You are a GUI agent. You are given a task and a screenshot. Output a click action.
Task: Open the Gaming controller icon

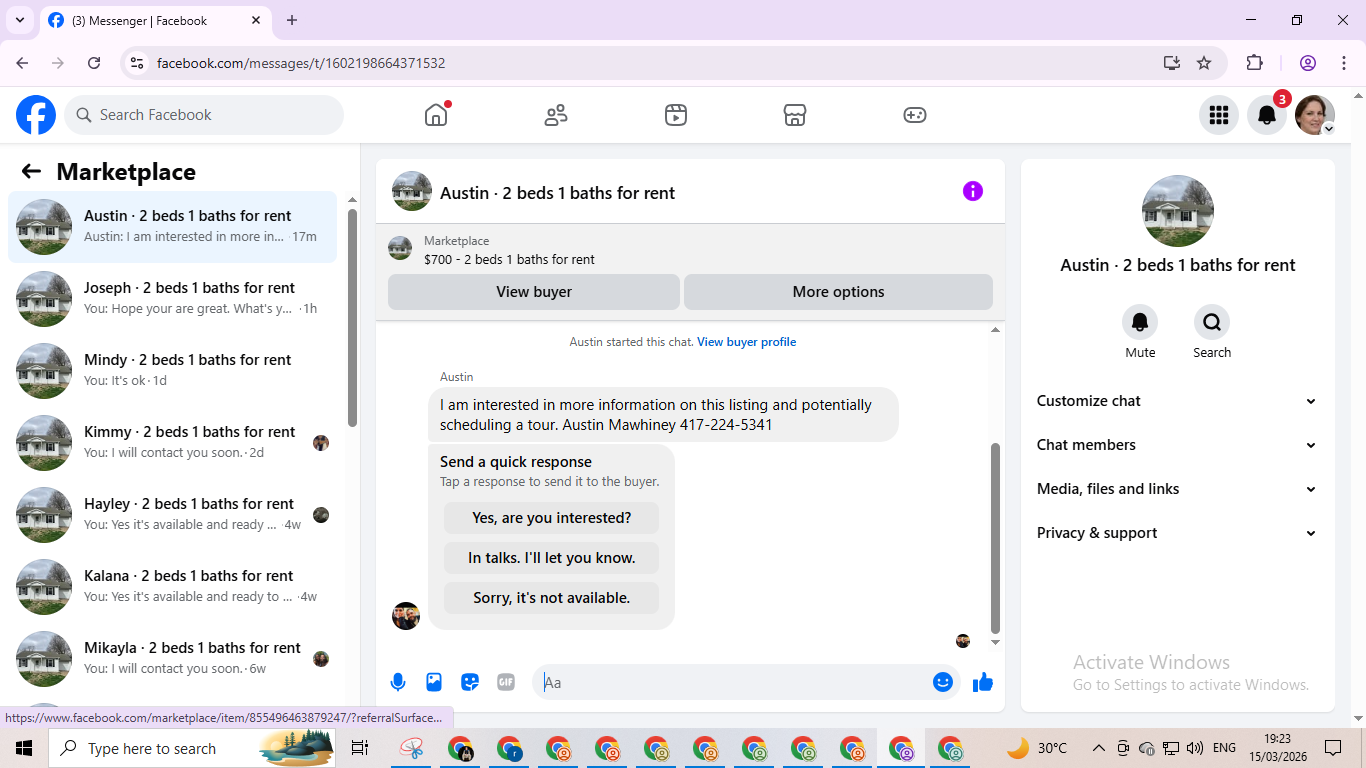coord(915,115)
